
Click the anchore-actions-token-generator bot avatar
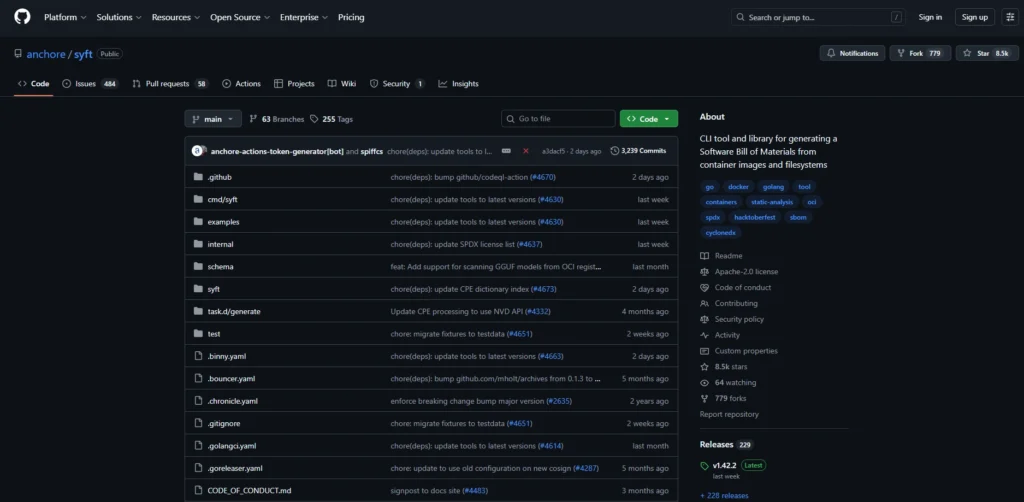click(x=197, y=151)
